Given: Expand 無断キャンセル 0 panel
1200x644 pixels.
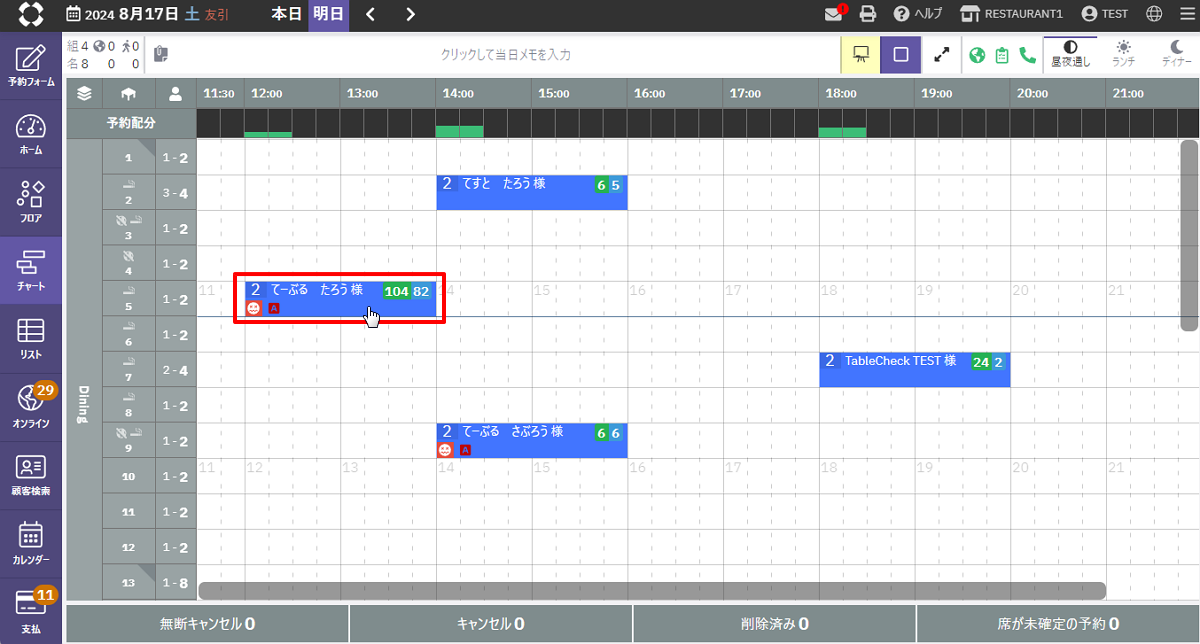Looking at the screenshot, I should [x=207, y=623].
